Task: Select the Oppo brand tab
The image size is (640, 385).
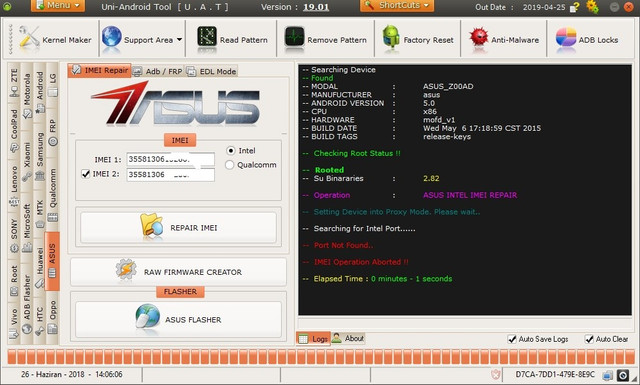Action: click(53, 317)
